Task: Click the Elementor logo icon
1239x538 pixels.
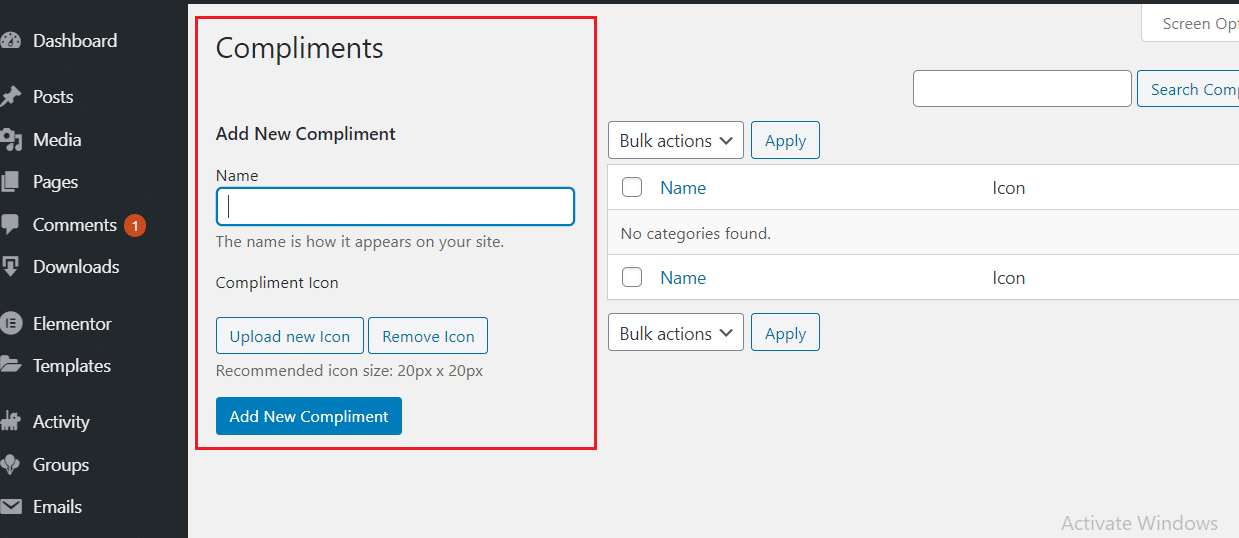Action: 10,324
